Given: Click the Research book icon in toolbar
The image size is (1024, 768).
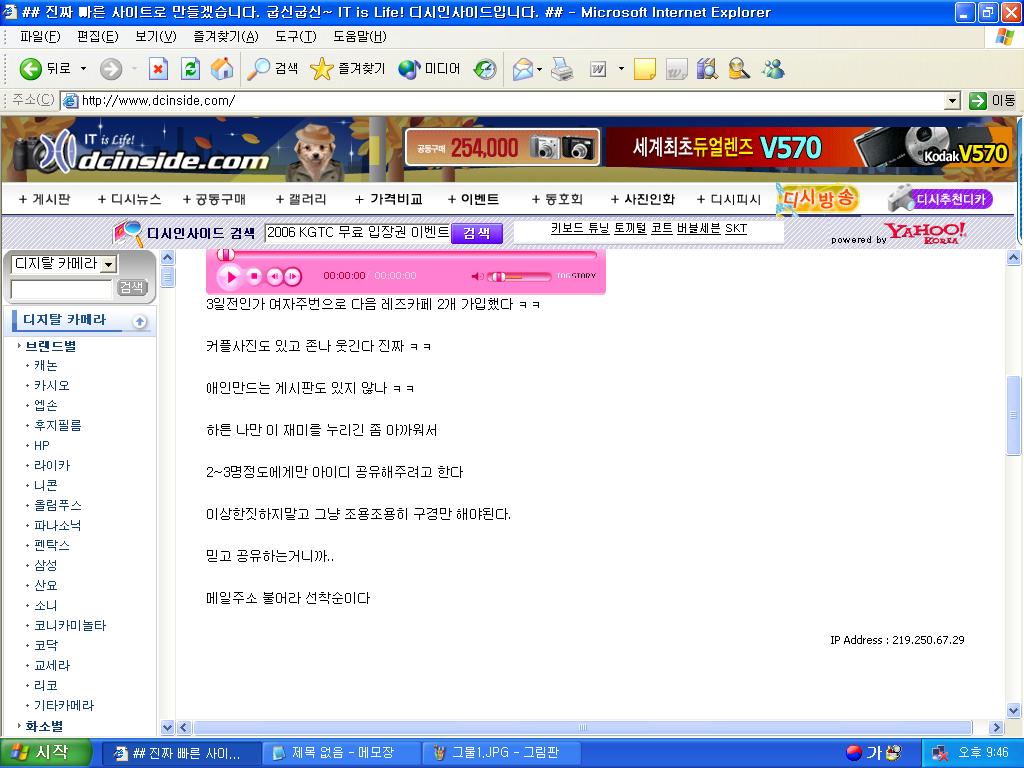Looking at the screenshot, I should coord(707,69).
